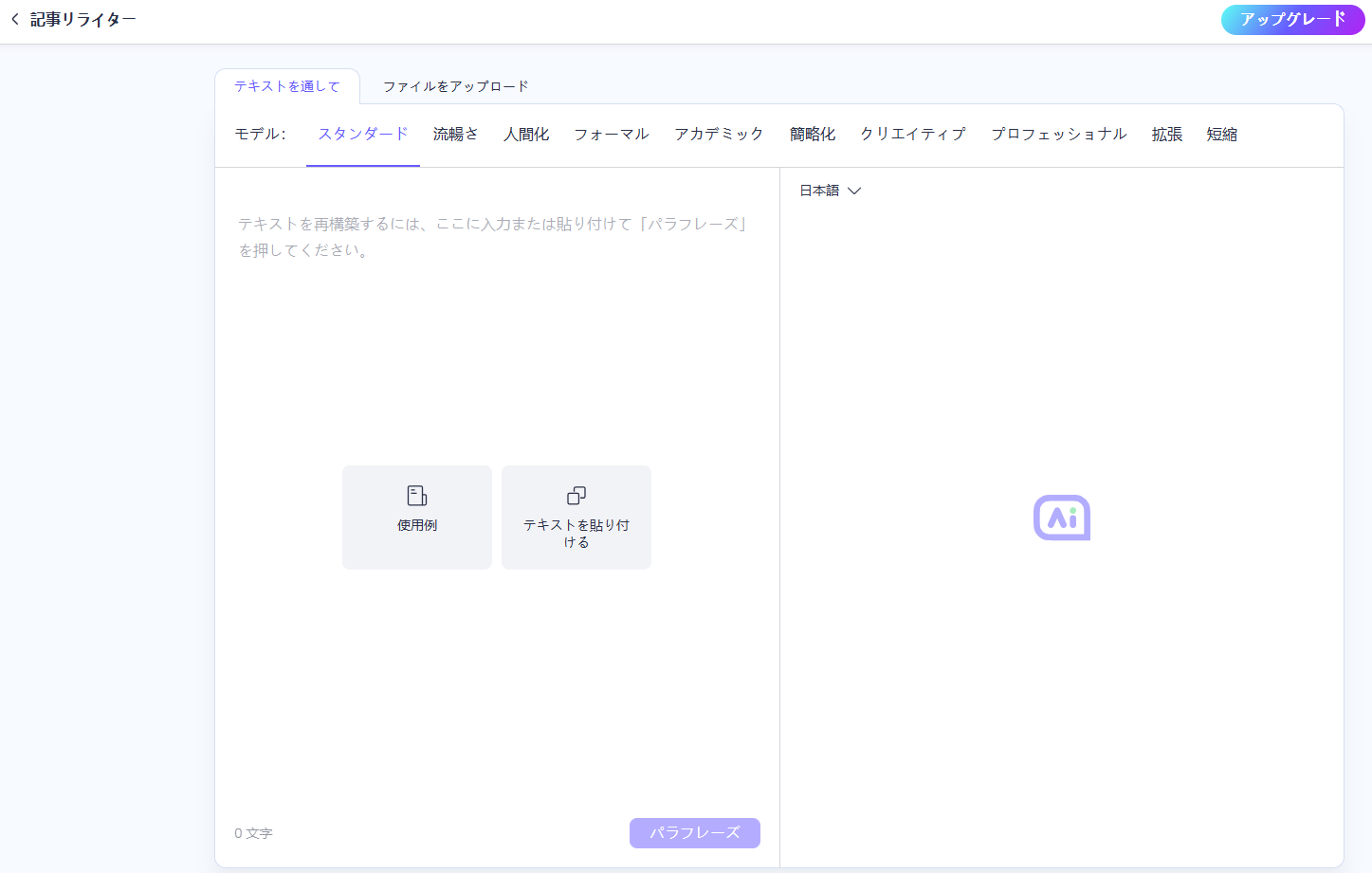Go back using the arrow beside 記事リライター
The image size is (1372, 873).
pyautogui.click(x=15, y=19)
